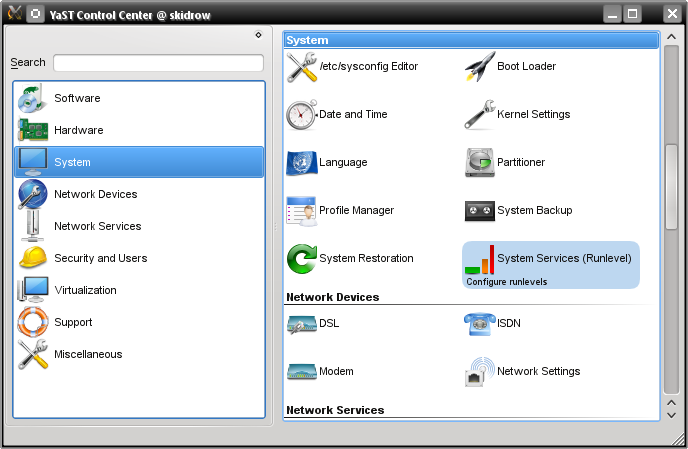Screen dimensions: 688x449
Task: Open the Modem device icon
Action: point(301,371)
